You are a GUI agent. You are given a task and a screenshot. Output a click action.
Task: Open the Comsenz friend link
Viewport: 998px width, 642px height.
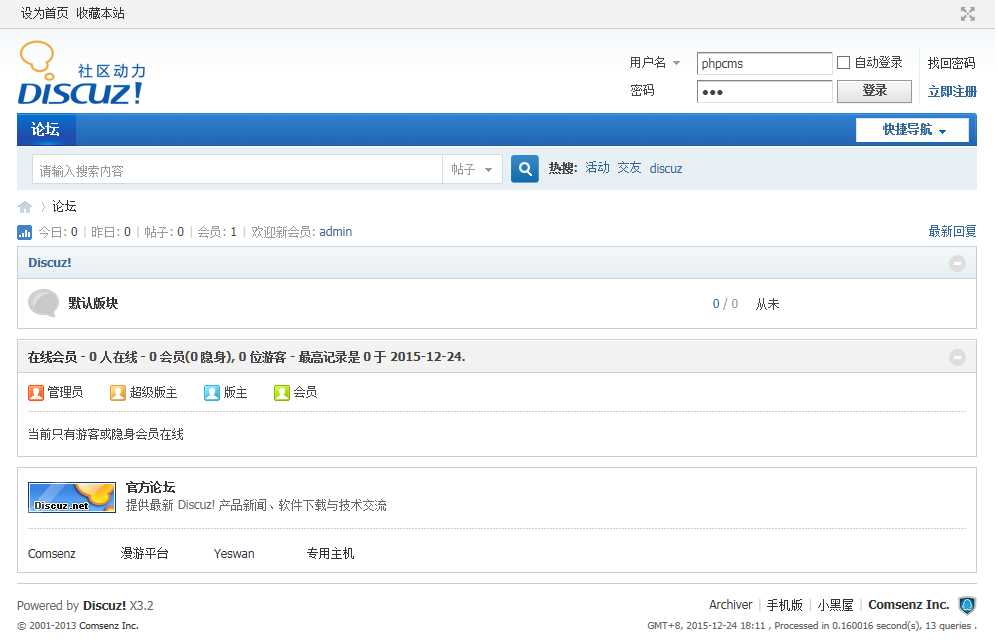52,554
